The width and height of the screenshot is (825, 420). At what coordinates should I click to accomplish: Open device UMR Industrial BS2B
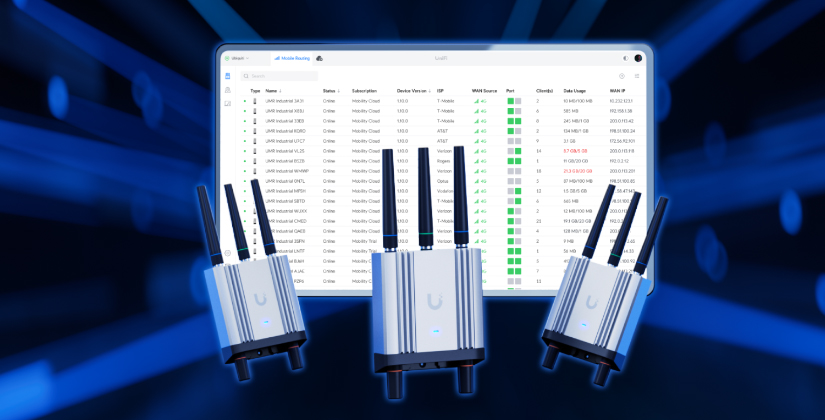285,161
